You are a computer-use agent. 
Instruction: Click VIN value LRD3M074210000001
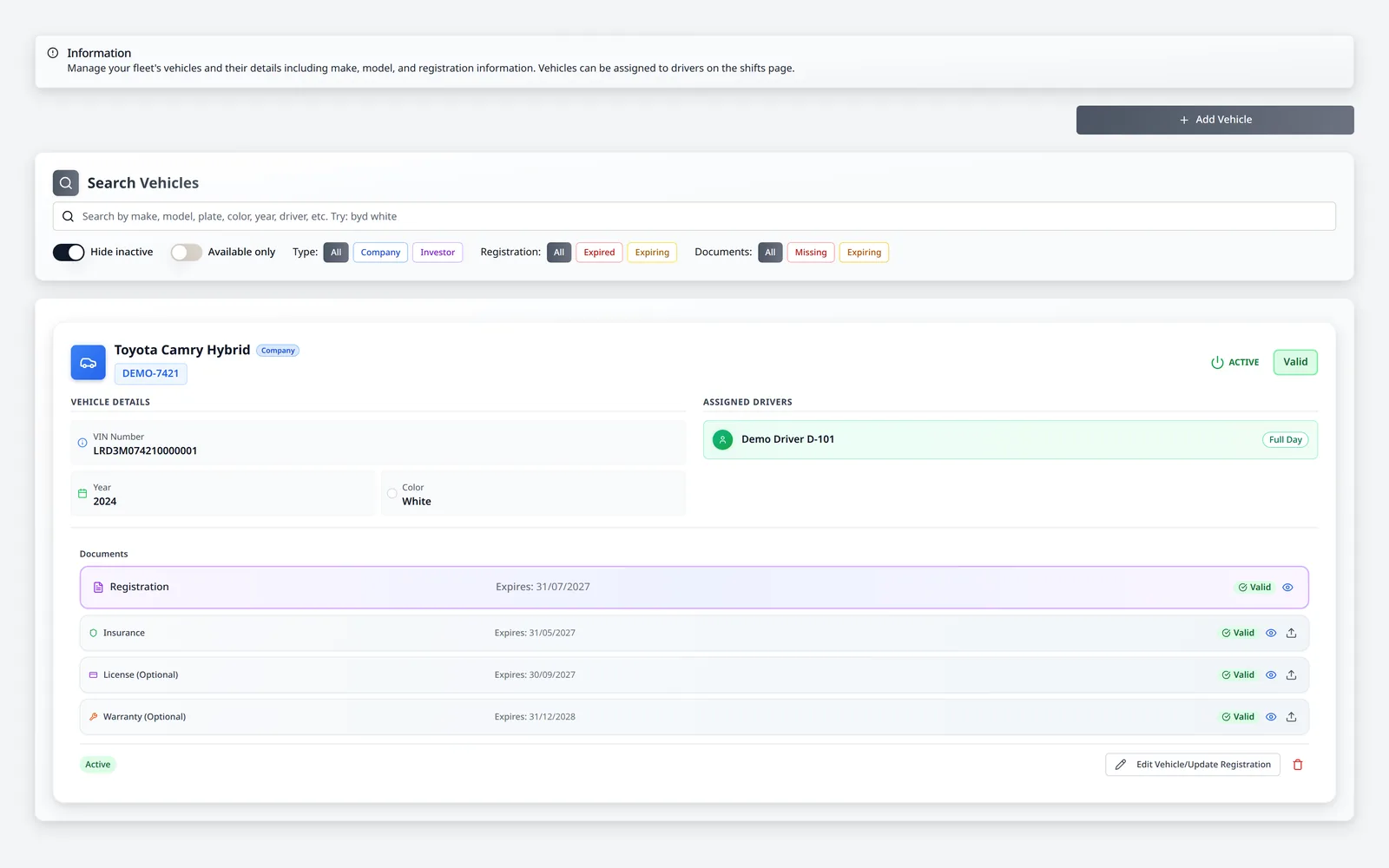pyautogui.click(x=145, y=450)
